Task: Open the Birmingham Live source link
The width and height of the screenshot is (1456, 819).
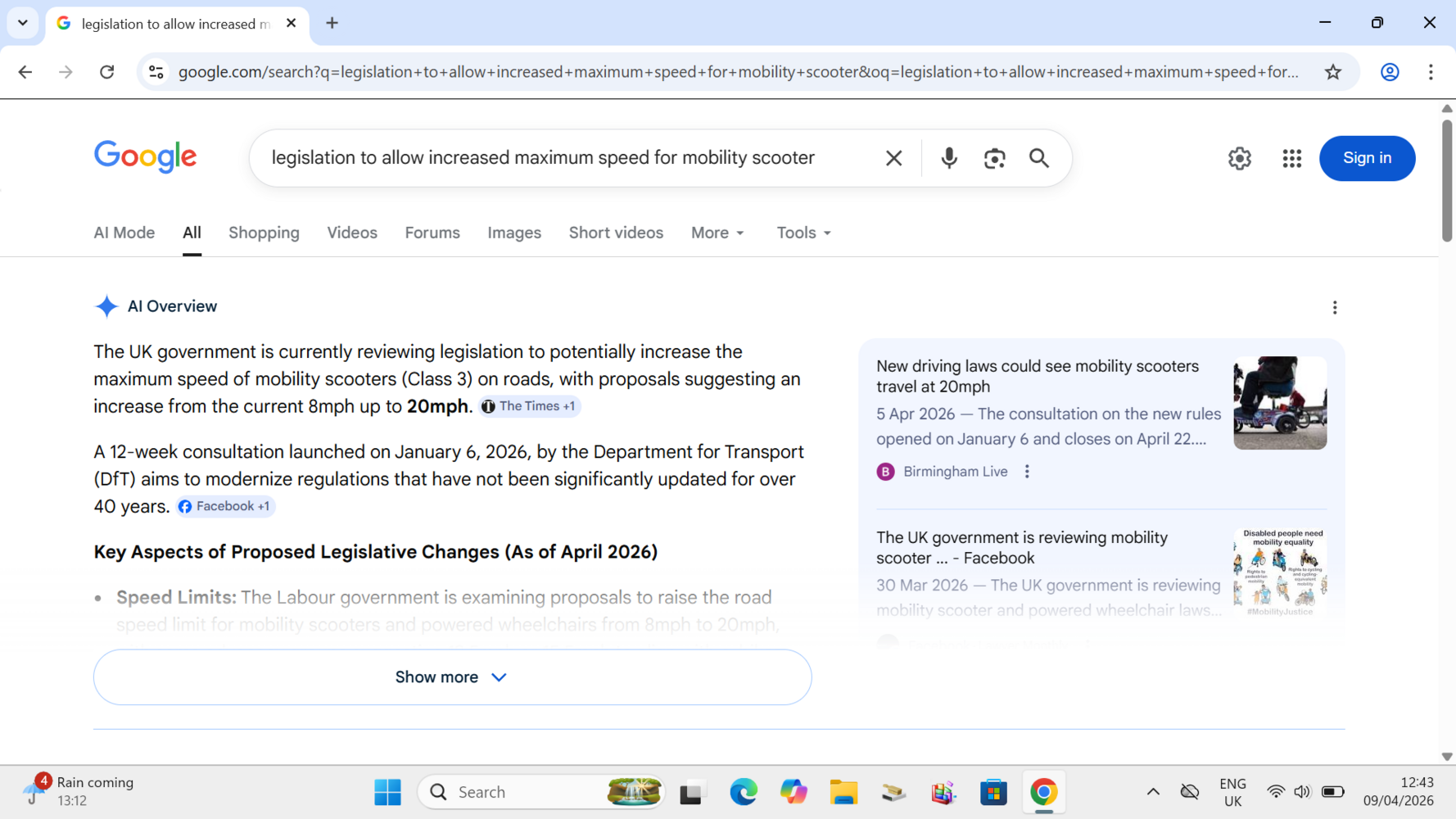Action: [x=955, y=471]
